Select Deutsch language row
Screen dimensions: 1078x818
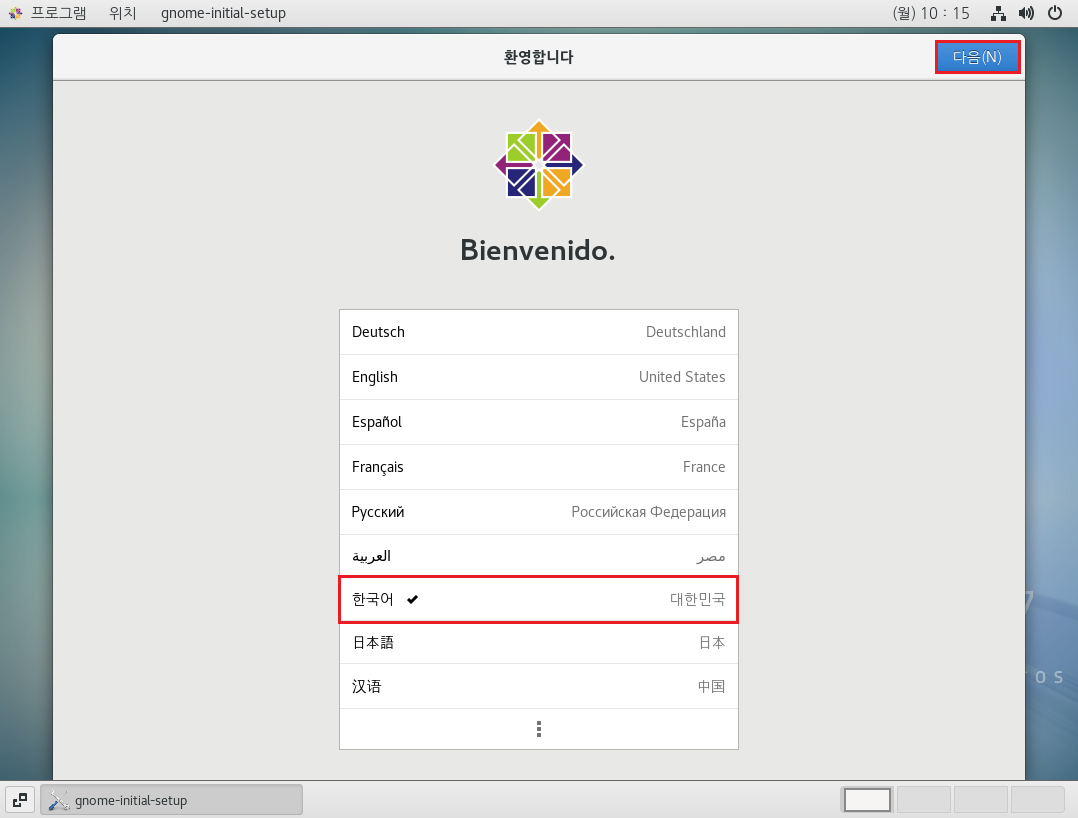(538, 332)
